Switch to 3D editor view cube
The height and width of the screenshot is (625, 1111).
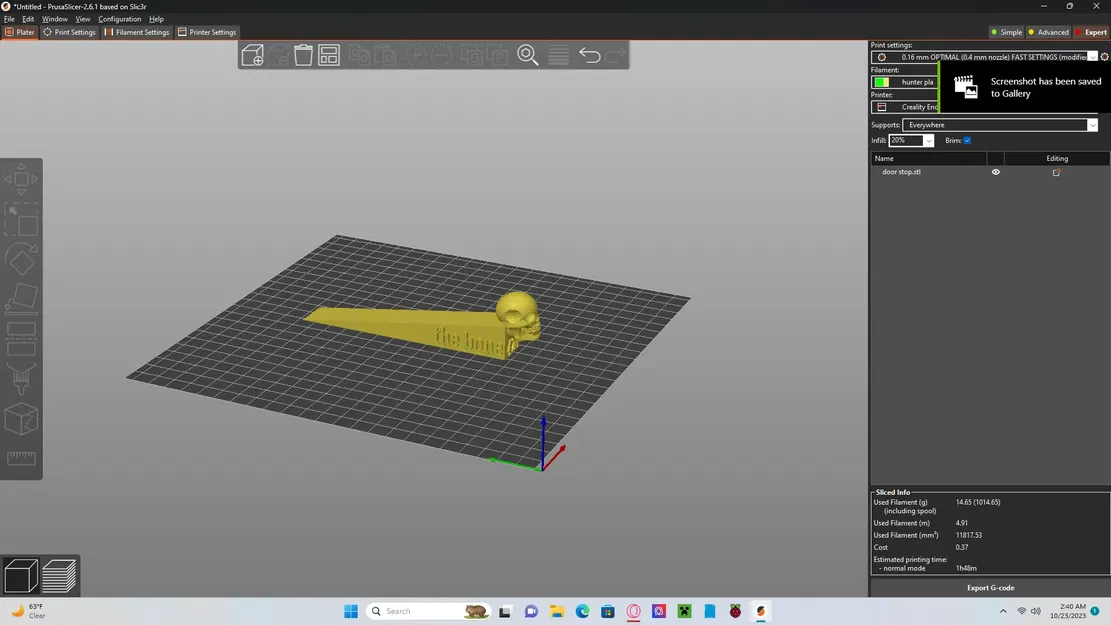[x=21, y=575]
